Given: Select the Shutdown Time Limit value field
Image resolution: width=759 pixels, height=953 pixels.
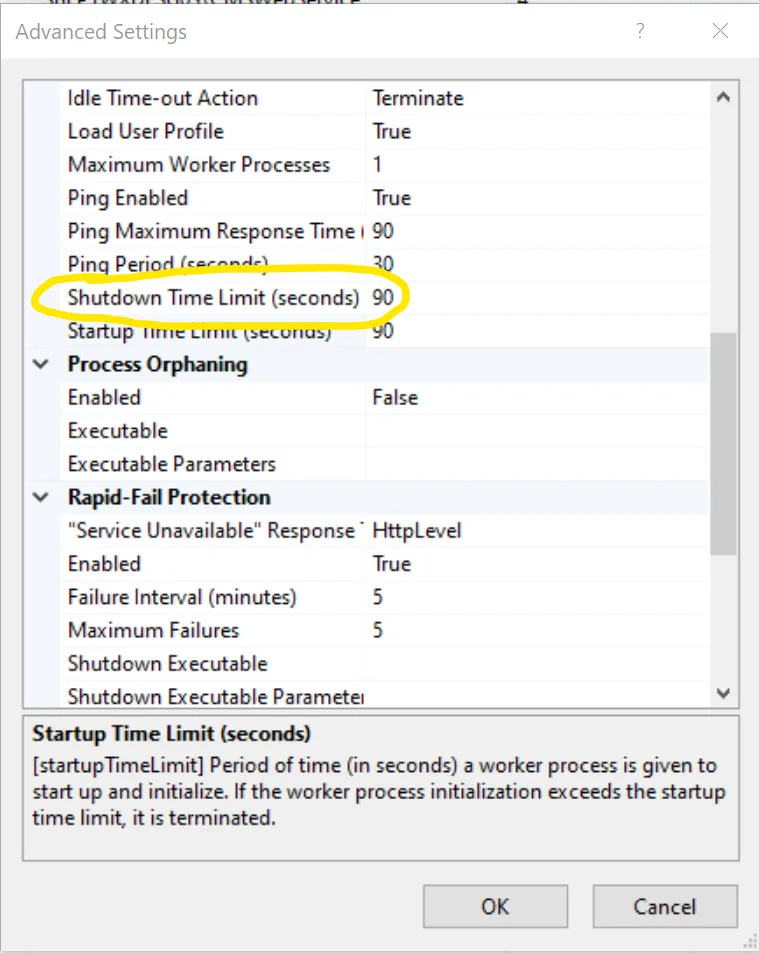Looking at the screenshot, I should pyautogui.click(x=538, y=298).
